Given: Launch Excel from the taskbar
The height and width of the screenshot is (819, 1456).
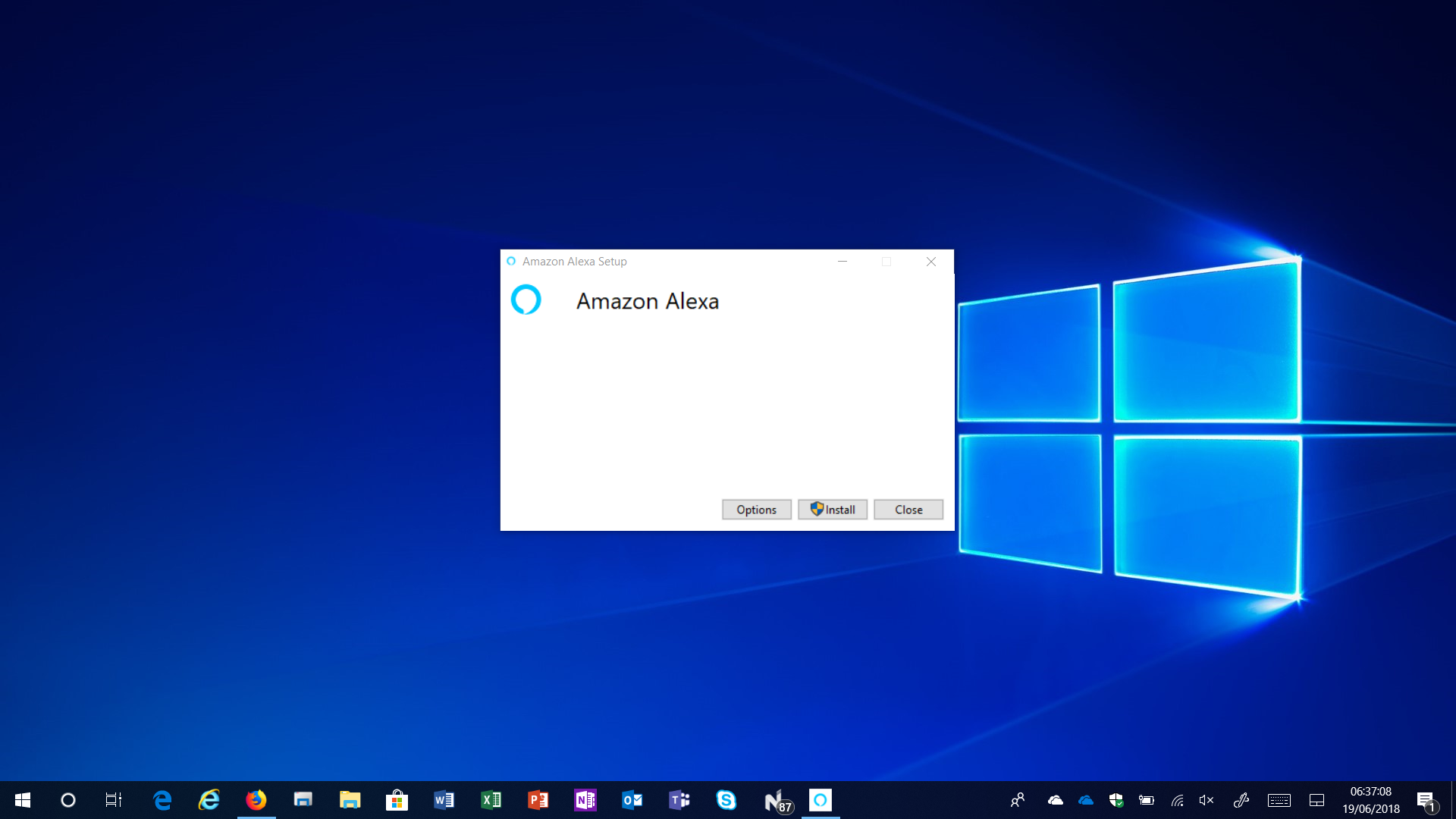Looking at the screenshot, I should 491,800.
